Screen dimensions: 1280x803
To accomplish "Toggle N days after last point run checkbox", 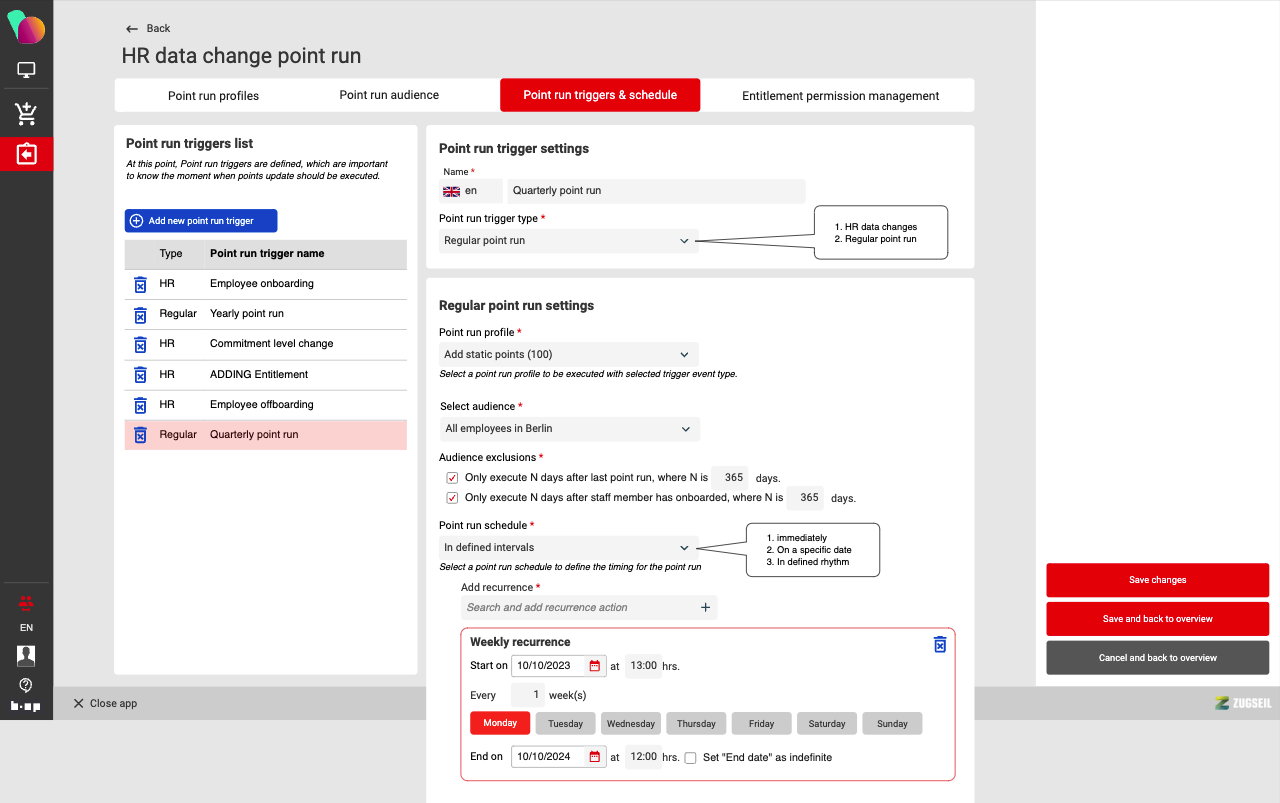I will (452, 478).
